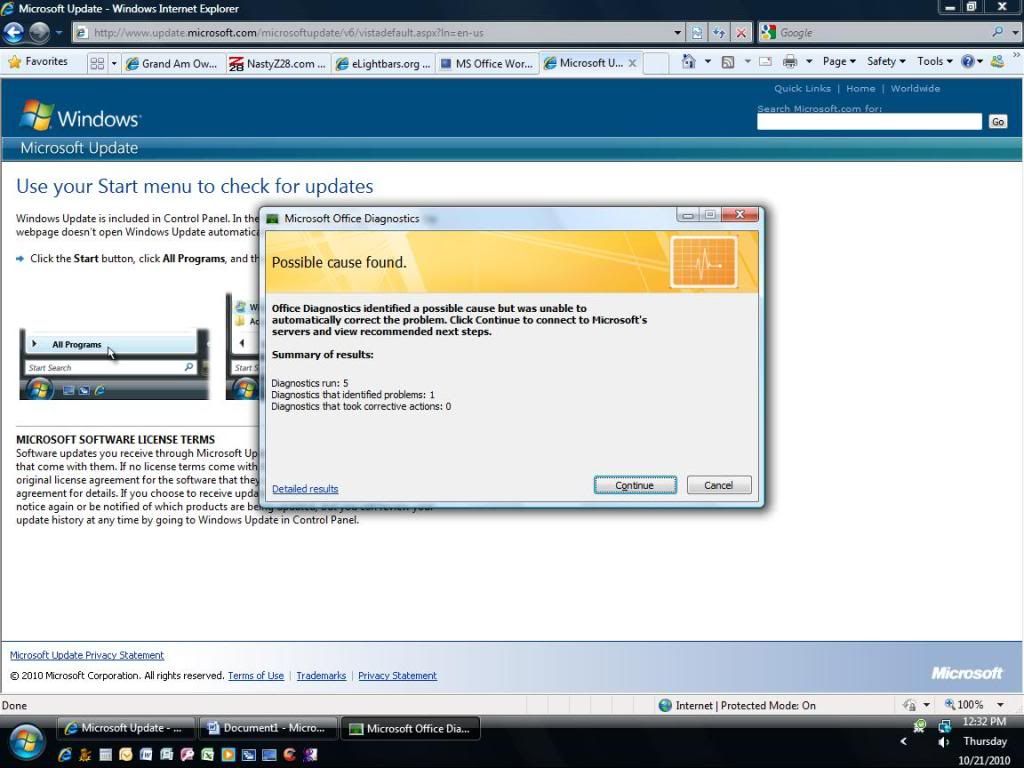Open the Terms of Use link
This screenshot has height=768, width=1024.
pyautogui.click(x=255, y=675)
